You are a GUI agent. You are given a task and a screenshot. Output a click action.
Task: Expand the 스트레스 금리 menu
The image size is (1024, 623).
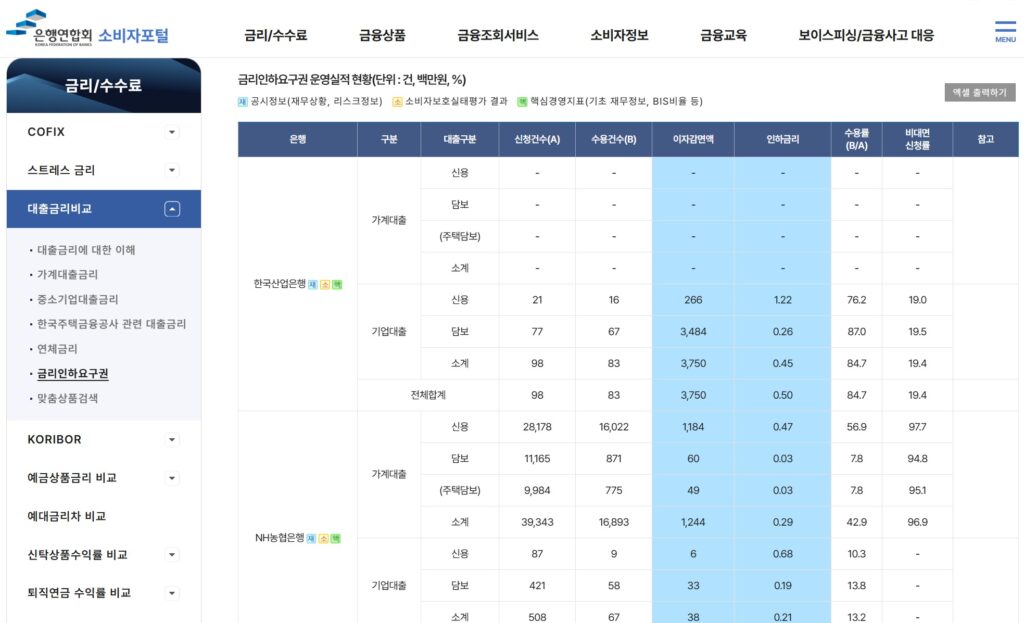tap(171, 170)
